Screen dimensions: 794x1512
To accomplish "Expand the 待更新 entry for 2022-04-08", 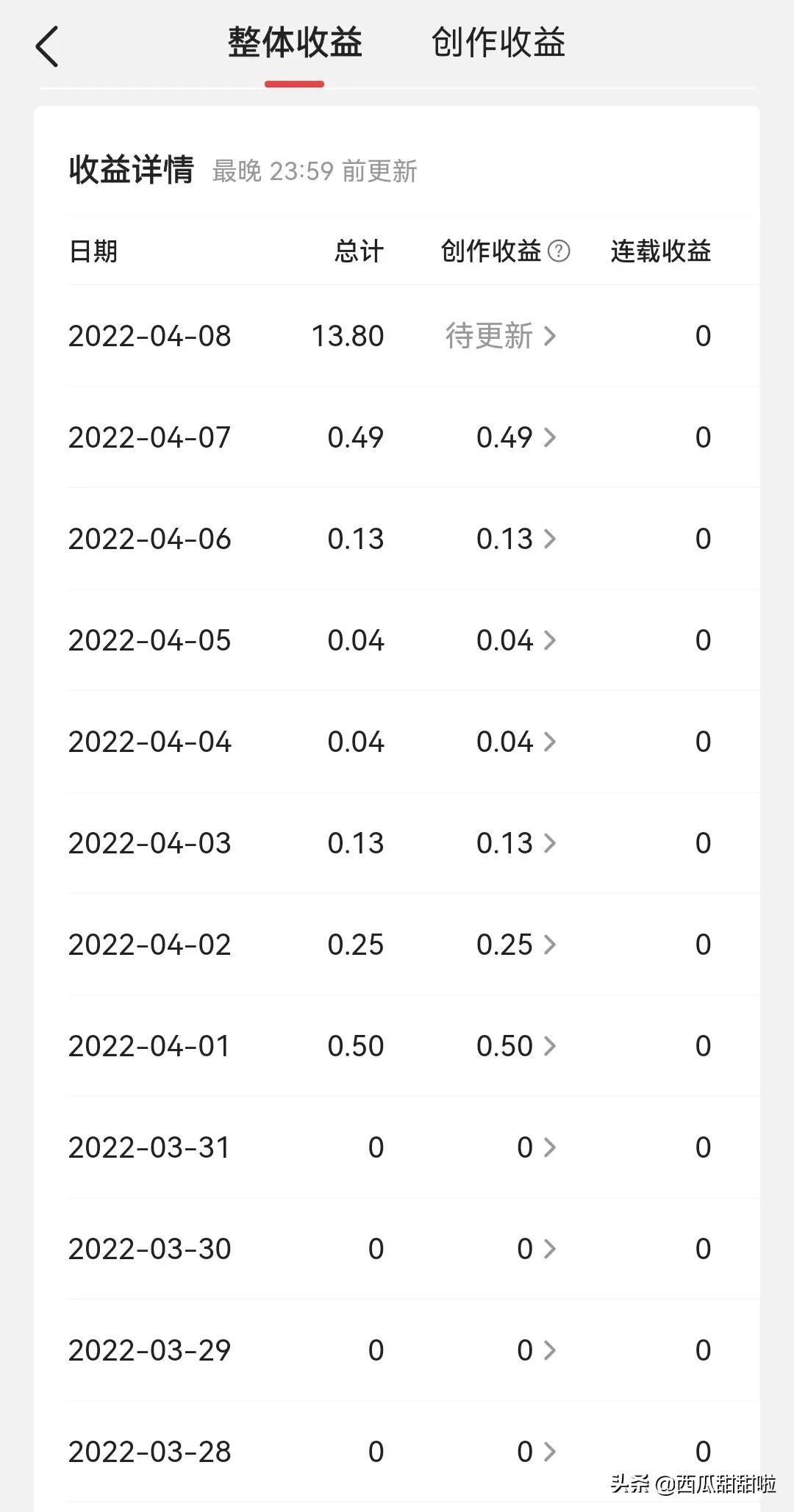I will [501, 336].
